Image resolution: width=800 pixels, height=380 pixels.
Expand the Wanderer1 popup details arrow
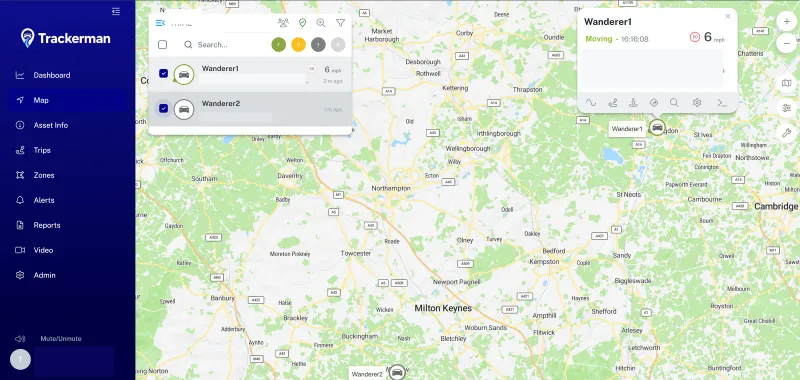tap(722, 71)
